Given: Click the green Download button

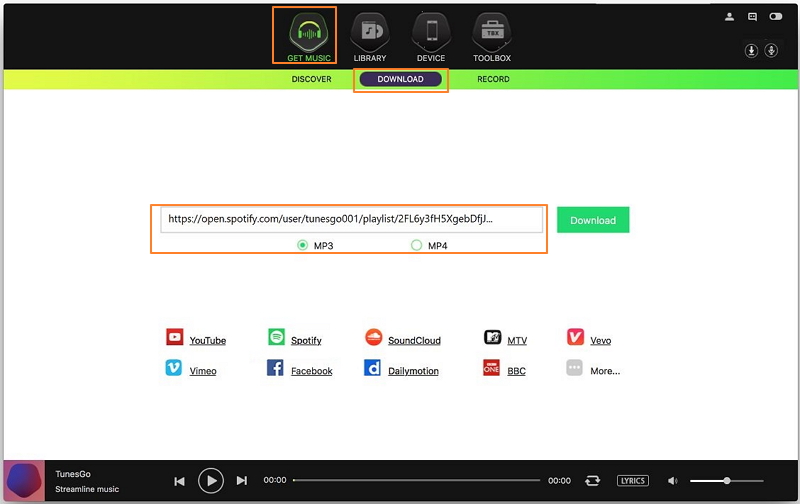Looking at the screenshot, I should pos(593,220).
